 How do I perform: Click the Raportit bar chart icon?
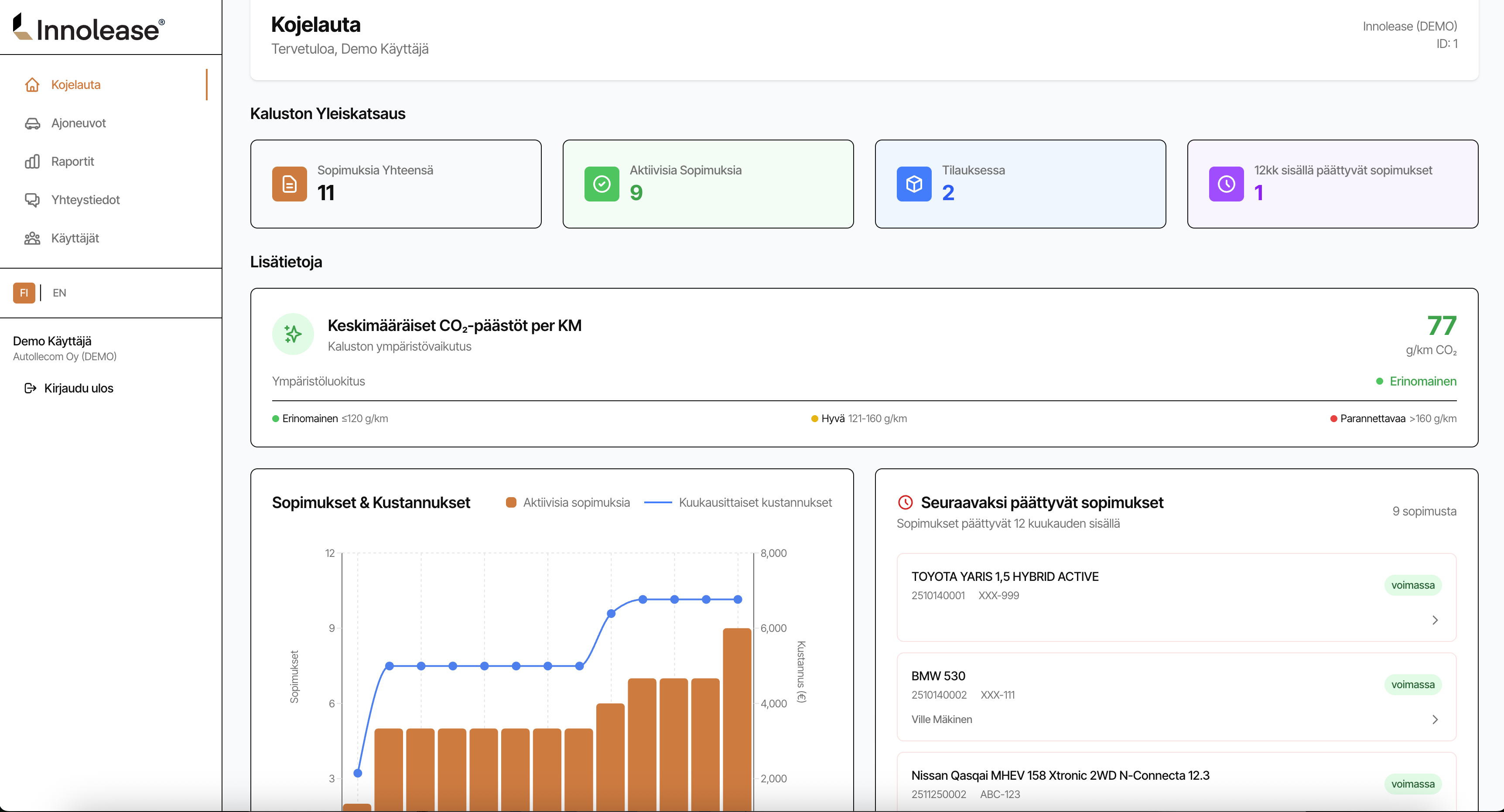[32, 162]
